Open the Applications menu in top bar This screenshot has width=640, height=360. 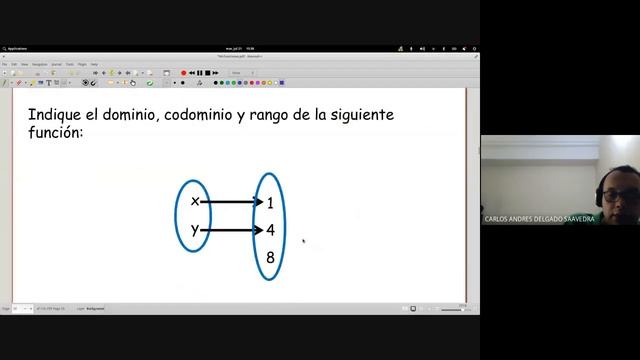[15, 49]
